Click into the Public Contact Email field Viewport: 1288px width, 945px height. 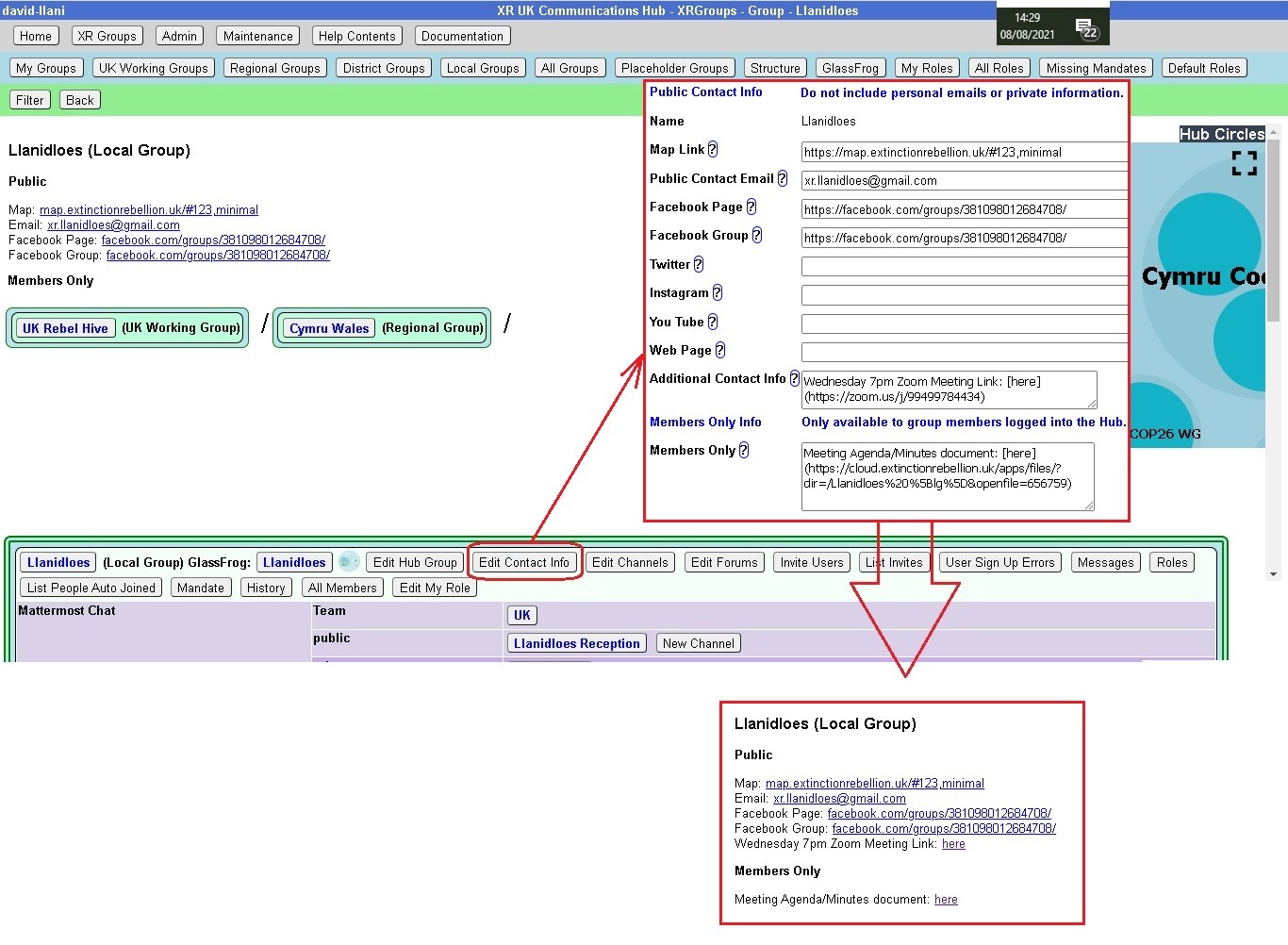pyautogui.click(x=965, y=180)
